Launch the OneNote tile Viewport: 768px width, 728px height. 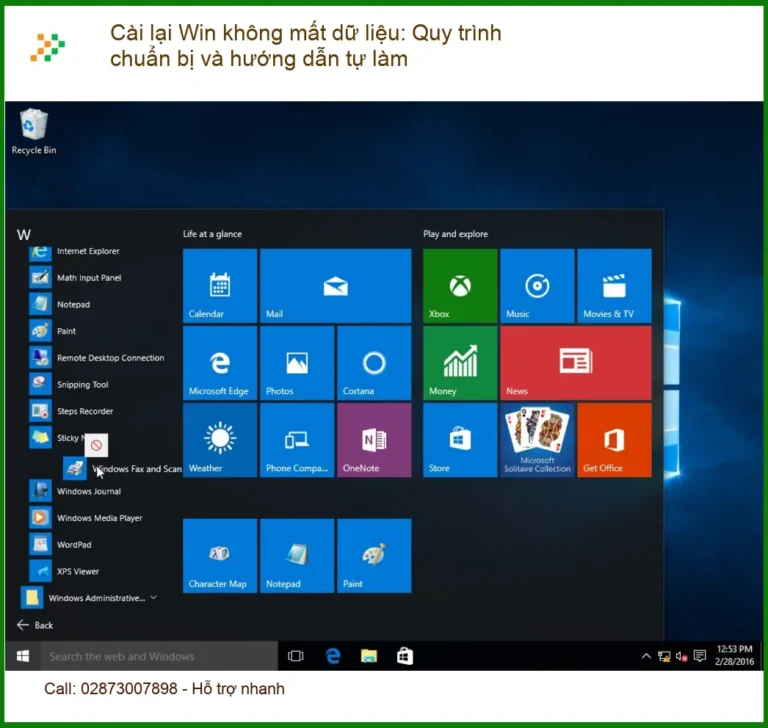(374, 440)
